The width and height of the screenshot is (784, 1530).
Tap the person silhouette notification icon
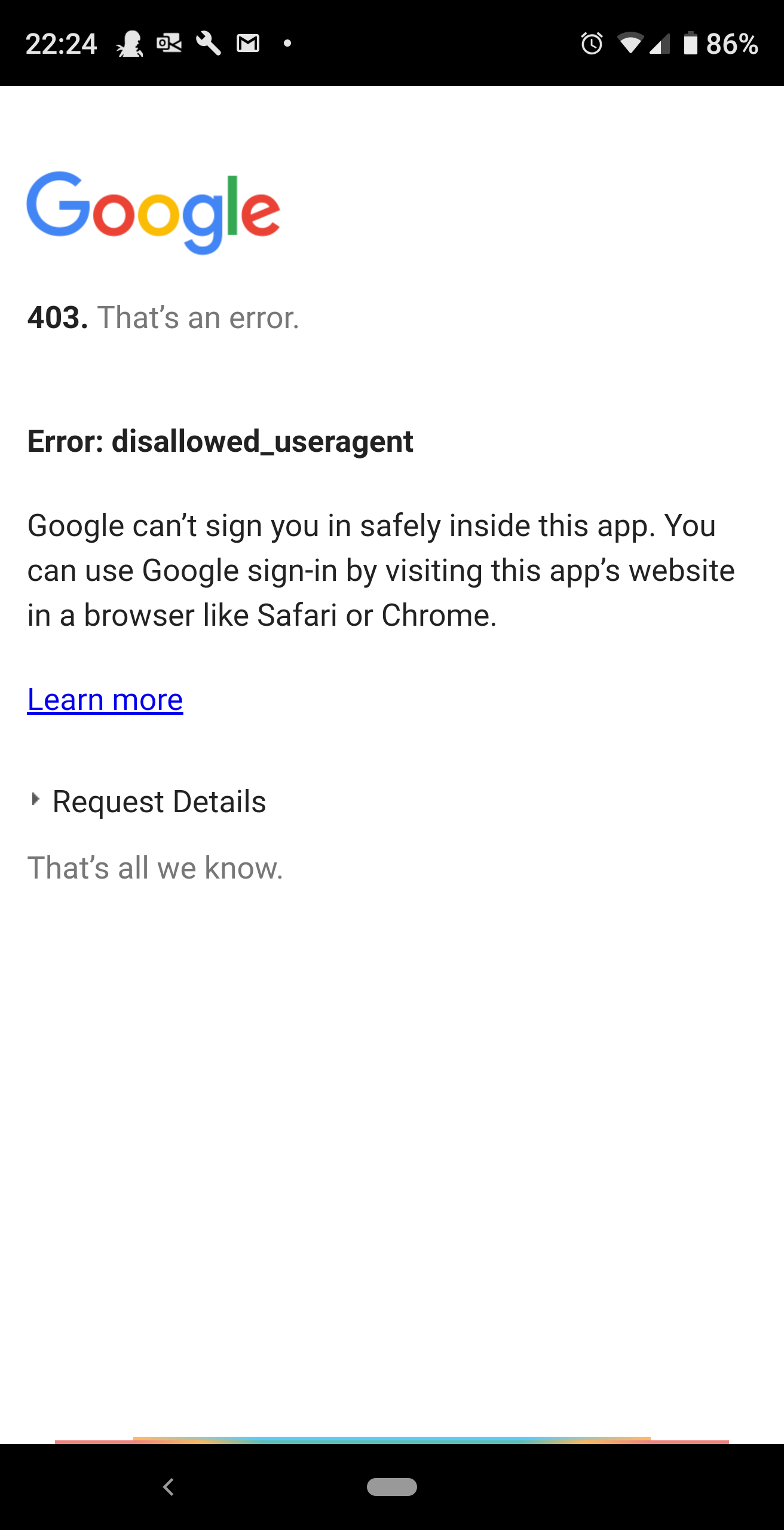[130, 44]
